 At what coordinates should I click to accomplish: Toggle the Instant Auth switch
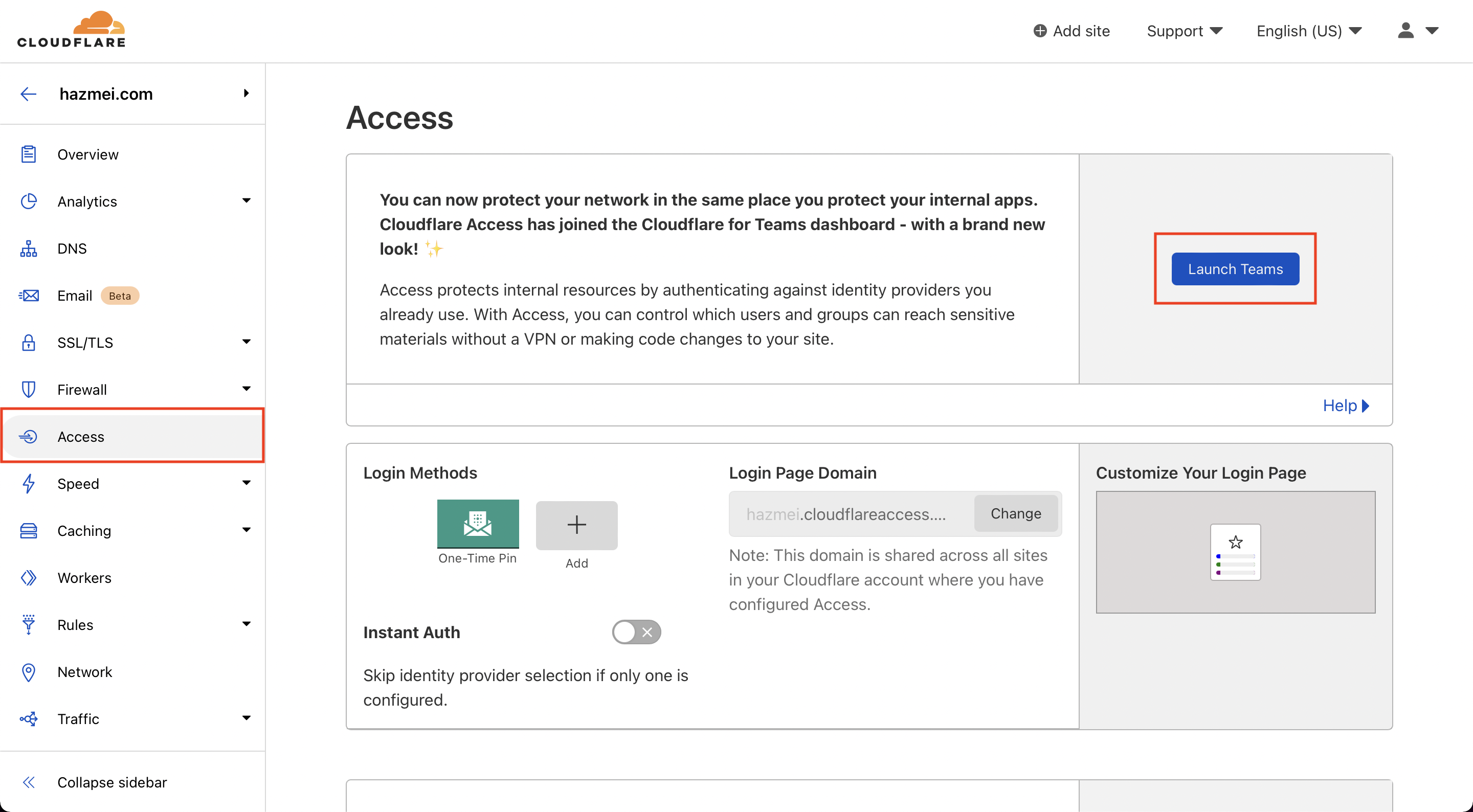pyautogui.click(x=636, y=632)
